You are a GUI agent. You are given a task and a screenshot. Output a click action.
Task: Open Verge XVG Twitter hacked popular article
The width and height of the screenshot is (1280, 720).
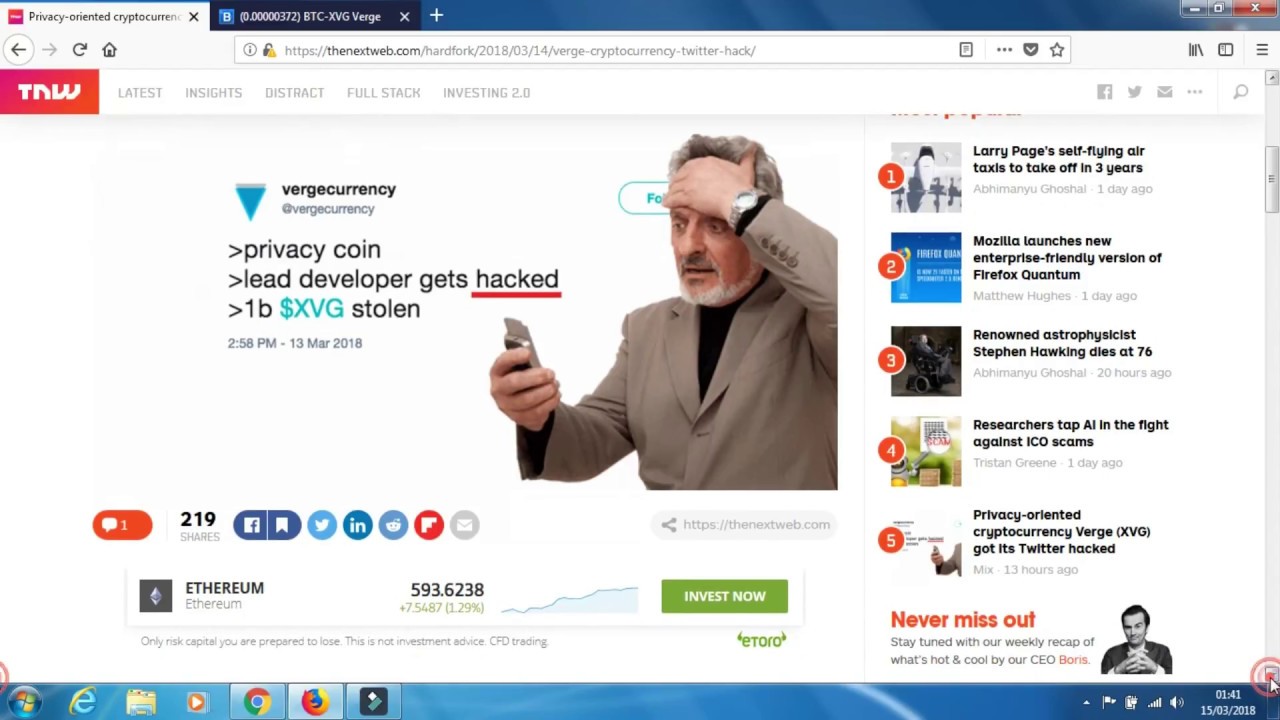[1061, 531]
